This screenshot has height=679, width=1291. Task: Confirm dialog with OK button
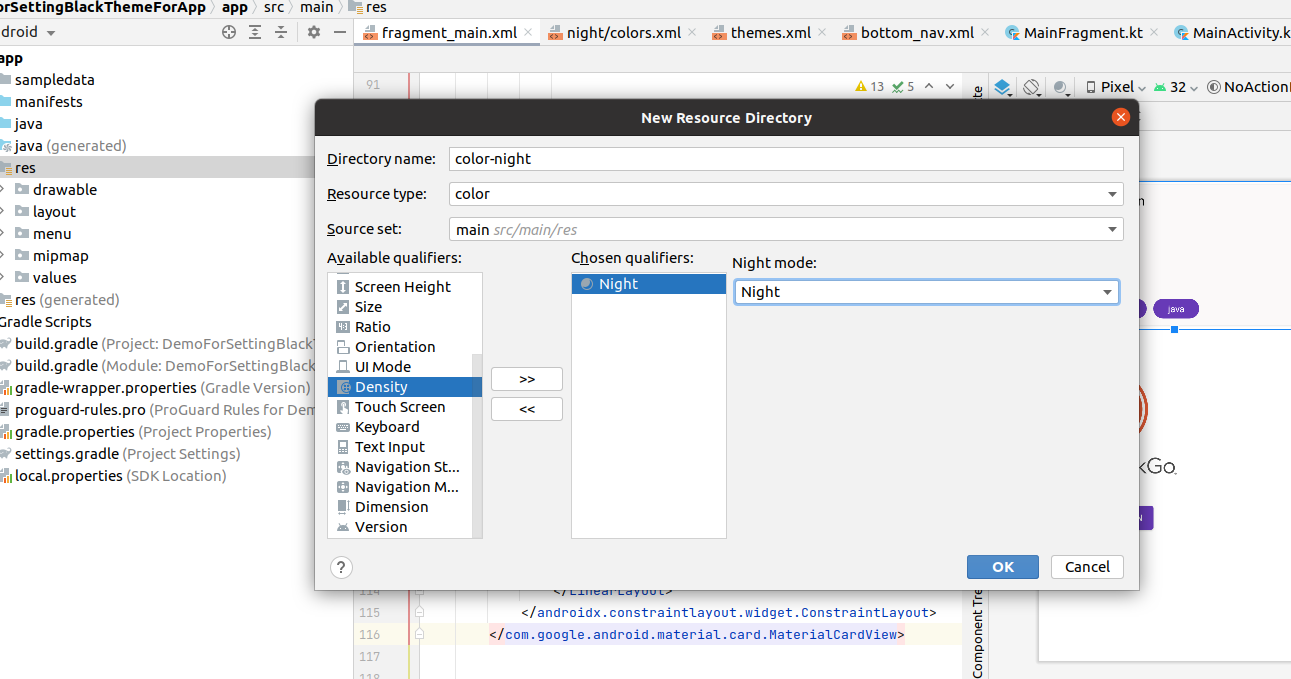tap(1003, 567)
